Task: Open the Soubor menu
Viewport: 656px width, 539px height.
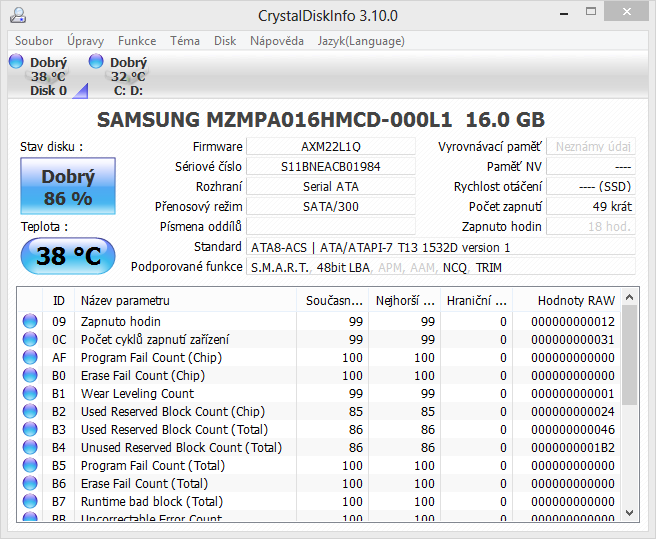Action: tap(34, 41)
